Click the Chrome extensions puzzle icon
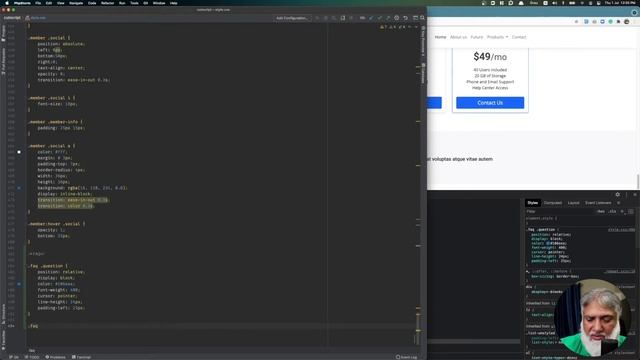The image size is (640, 360). pyautogui.click(x=618, y=22)
